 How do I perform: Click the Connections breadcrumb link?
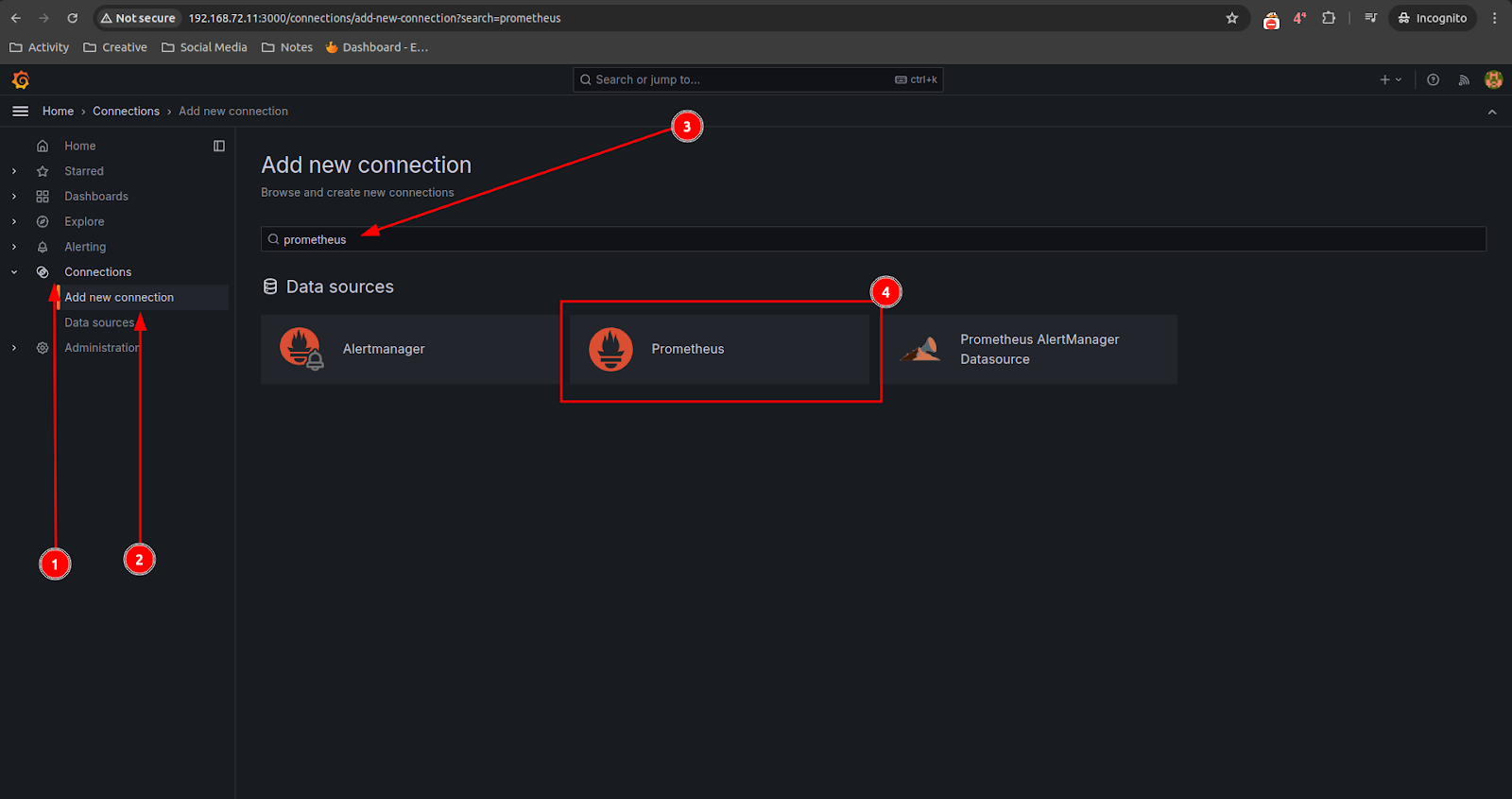click(x=126, y=112)
